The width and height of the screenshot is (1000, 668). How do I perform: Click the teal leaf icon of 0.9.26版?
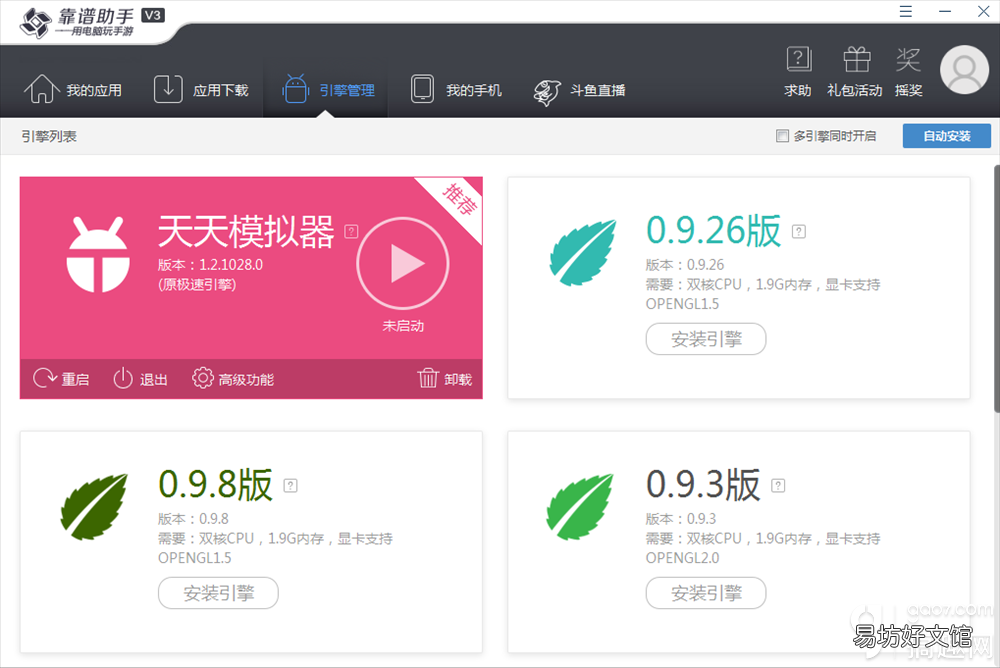click(583, 253)
